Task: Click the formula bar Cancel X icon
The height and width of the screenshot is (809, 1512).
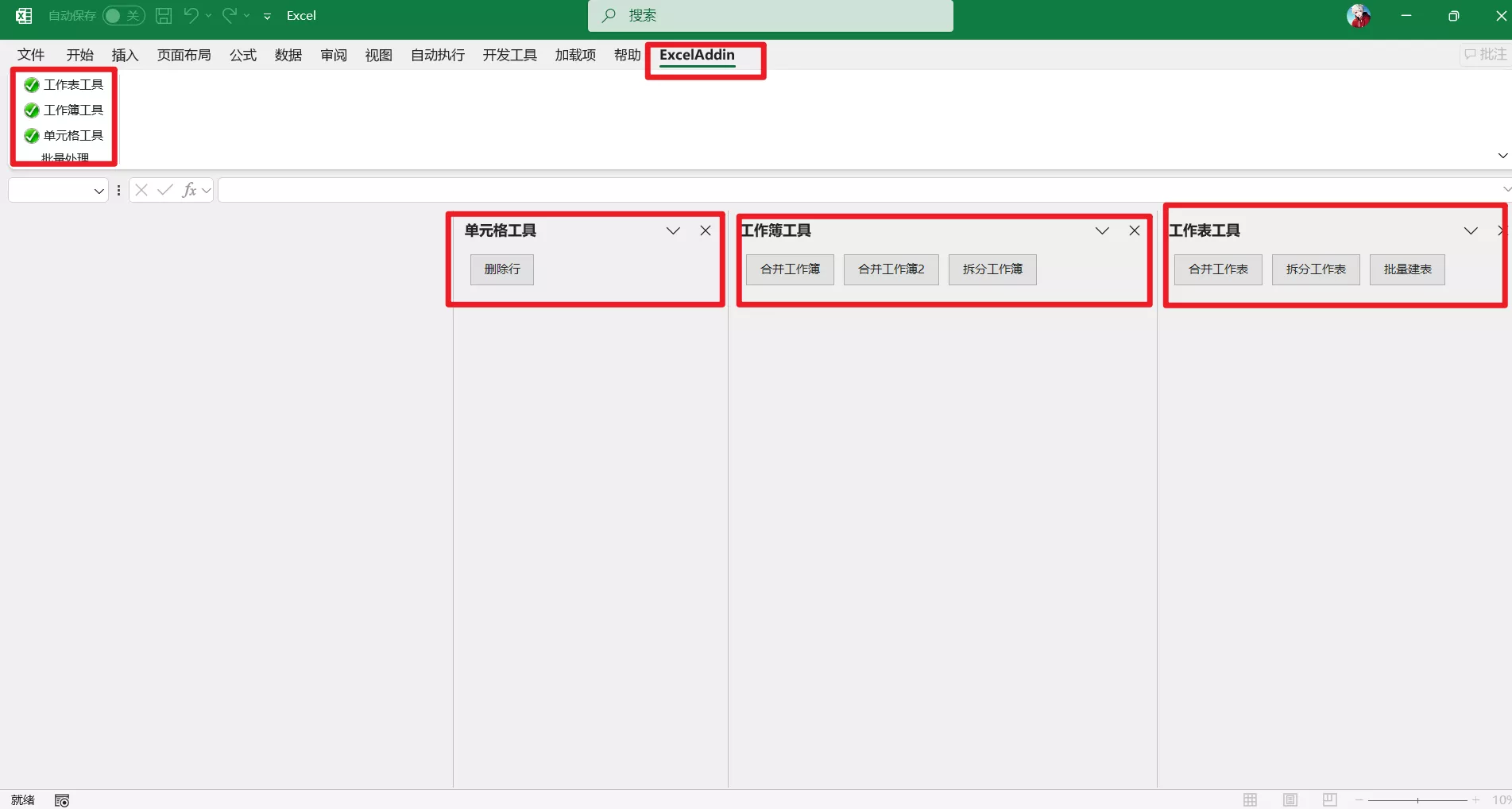Action: 141,190
